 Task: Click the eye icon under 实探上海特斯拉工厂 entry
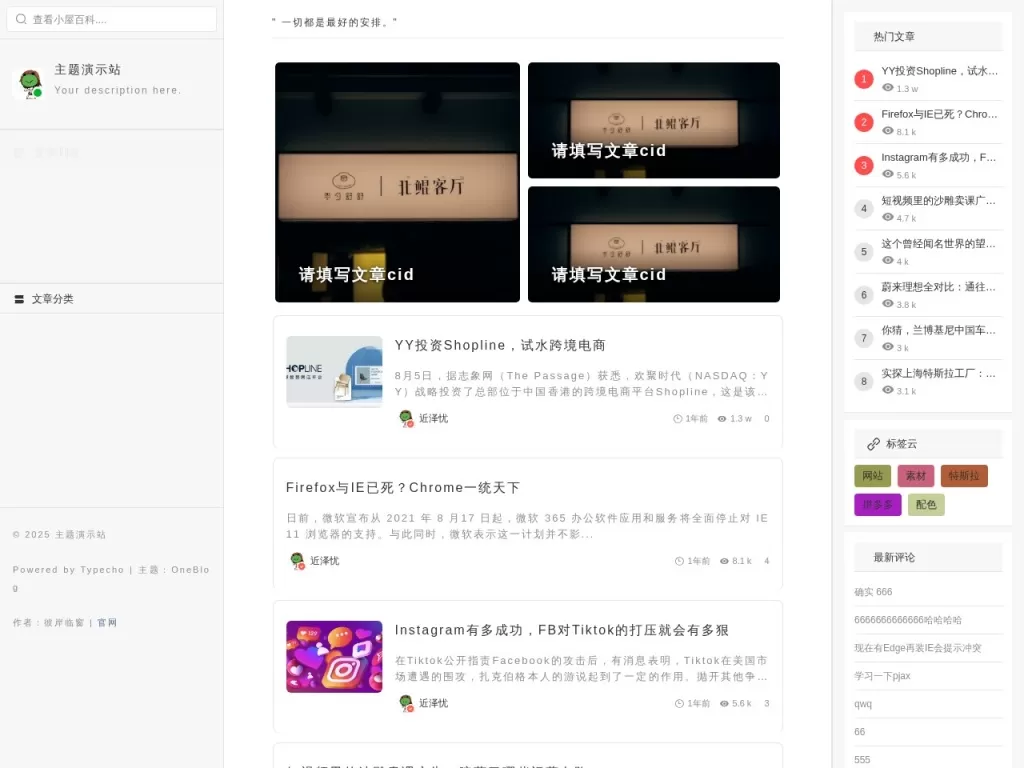(888, 390)
